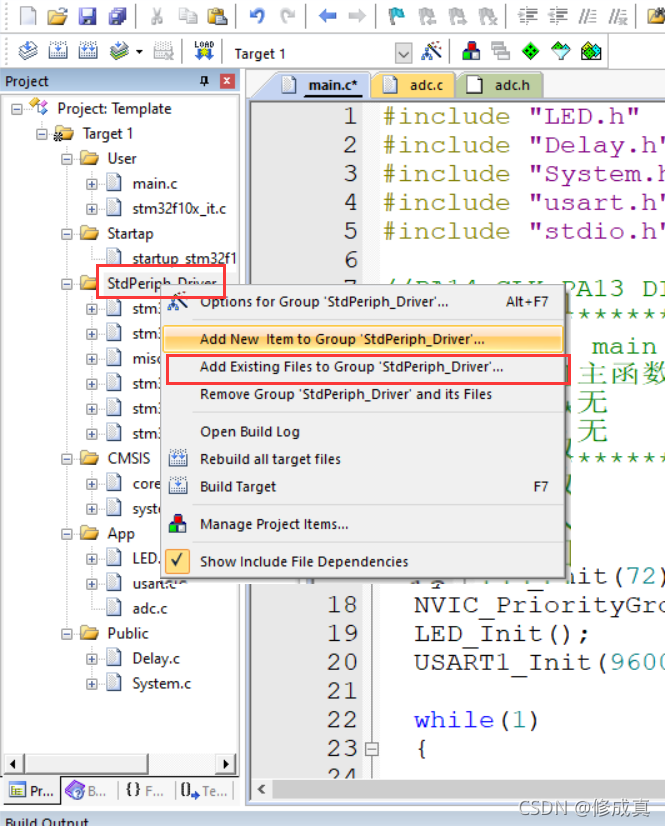
Task: Click the Build icon in the build toolbar
Action: (x=57, y=51)
